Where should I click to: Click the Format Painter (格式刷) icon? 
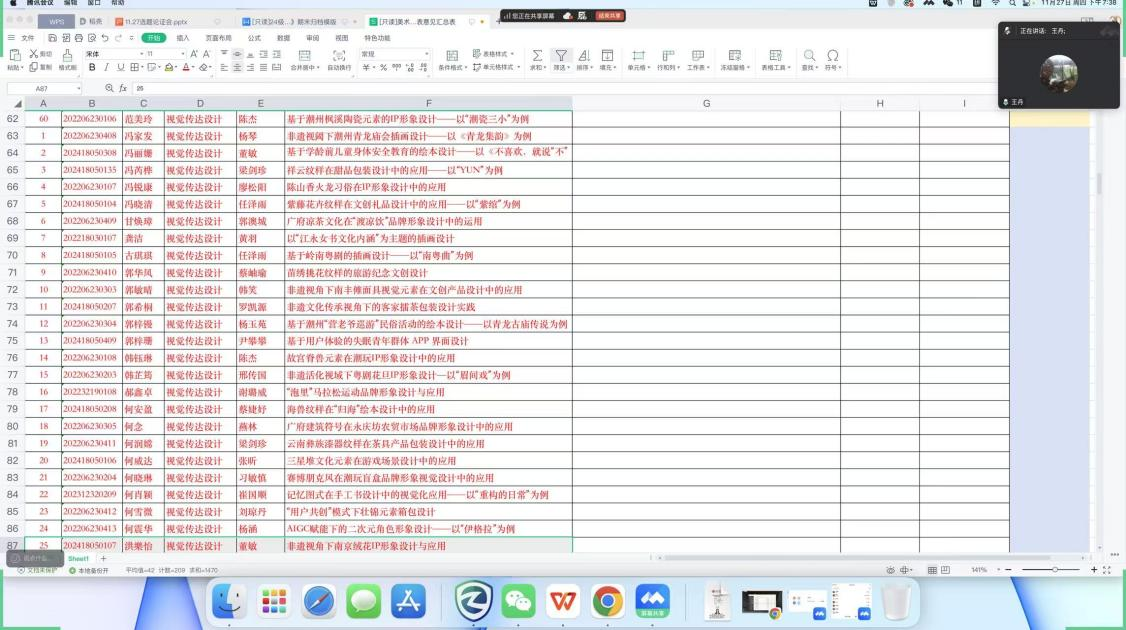coord(67,56)
